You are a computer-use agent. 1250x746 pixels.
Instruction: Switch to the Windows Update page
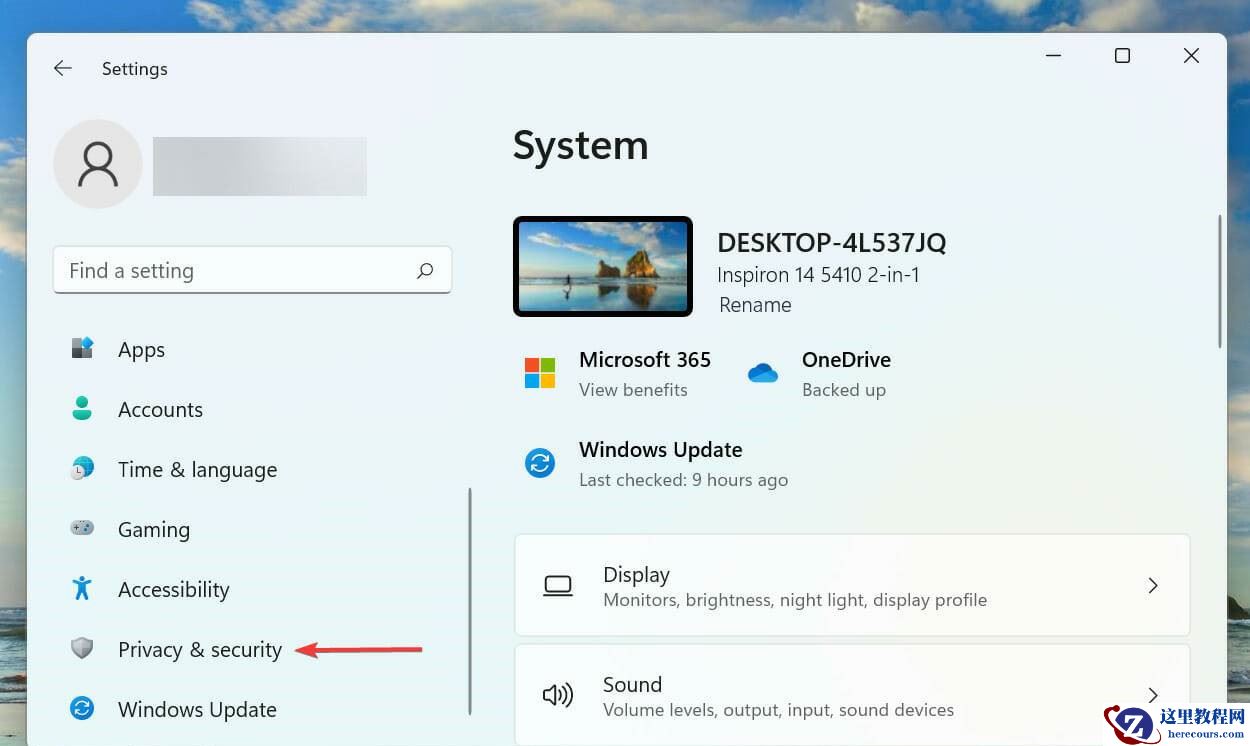pos(197,709)
